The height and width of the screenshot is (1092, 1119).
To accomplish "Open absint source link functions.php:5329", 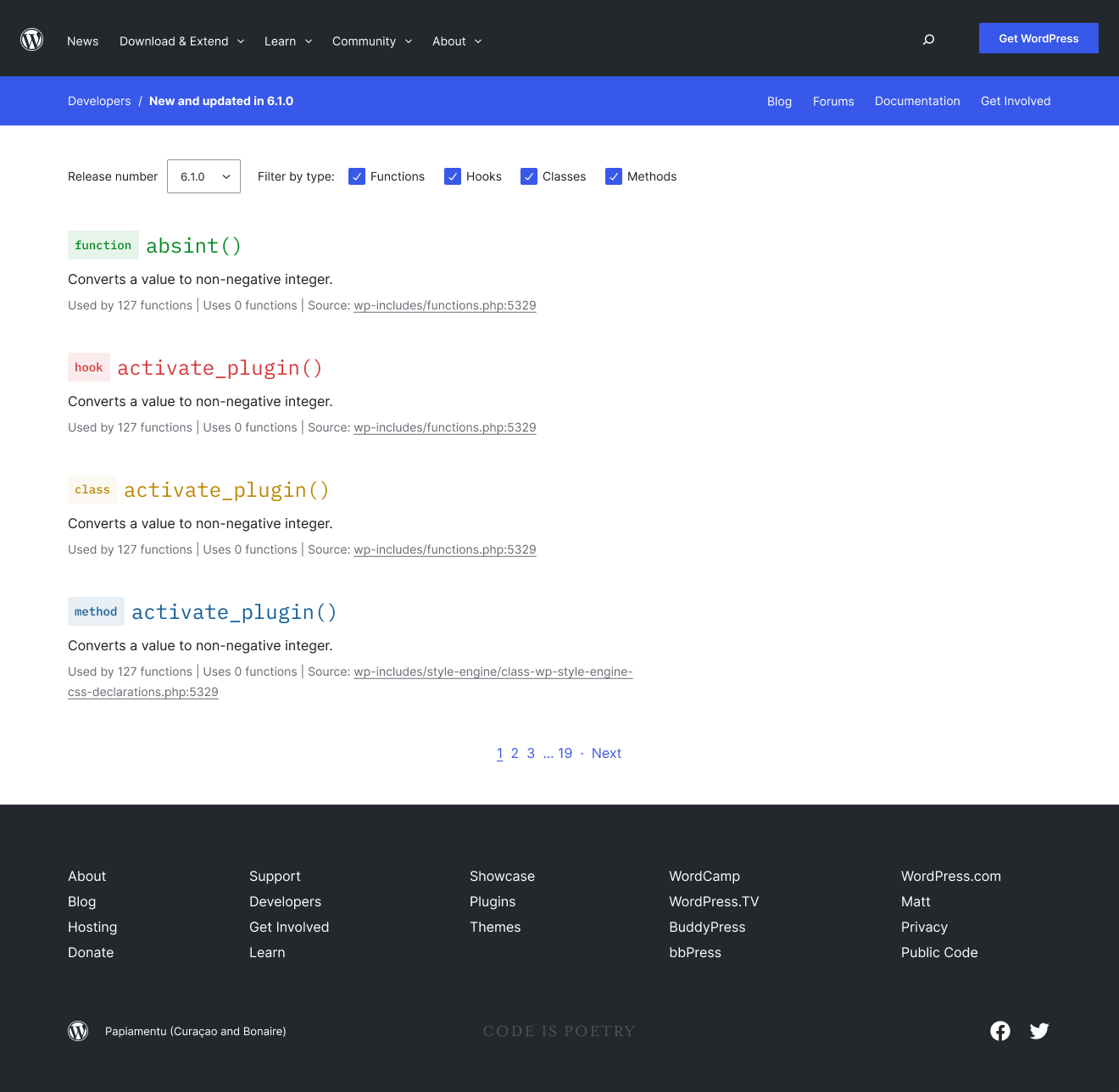I will [445, 305].
